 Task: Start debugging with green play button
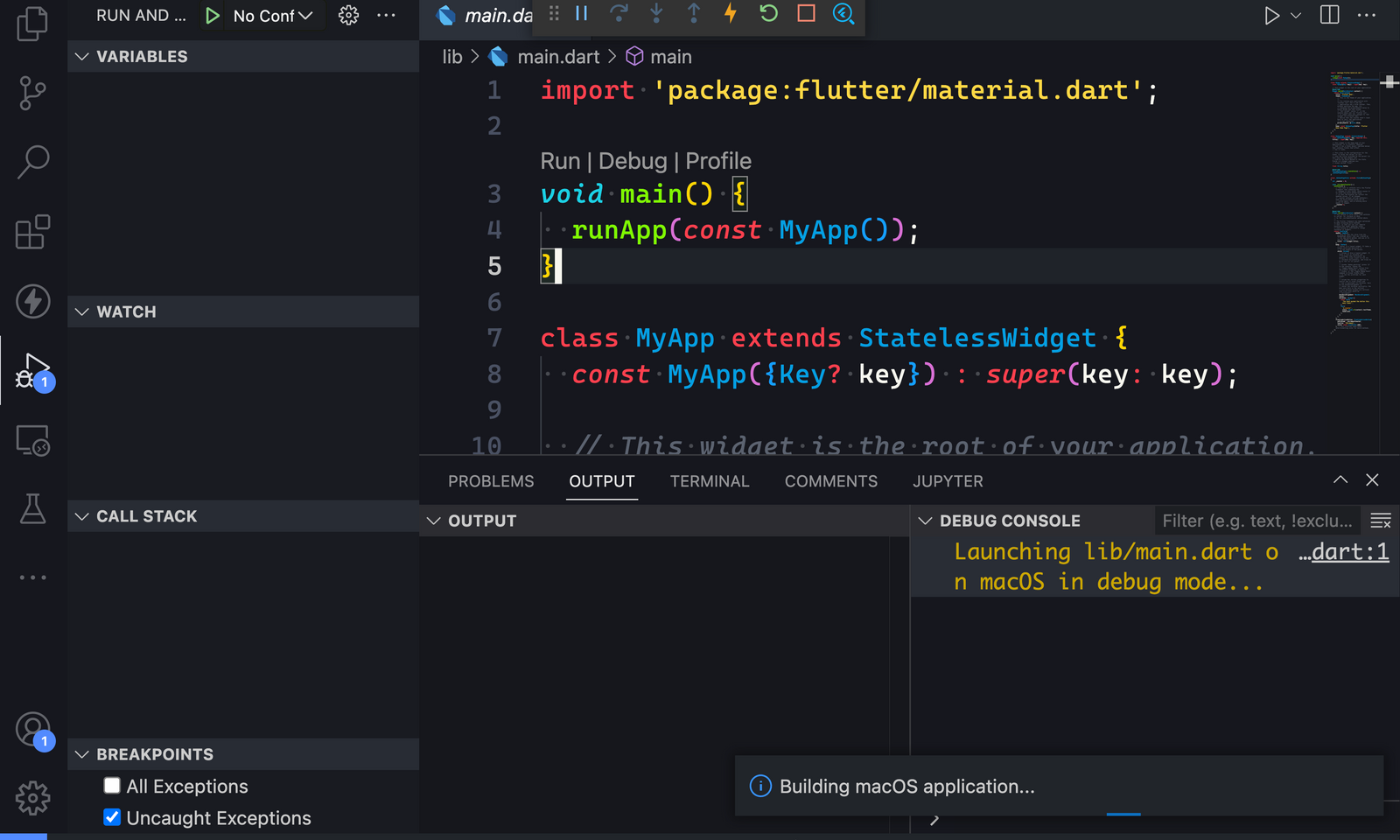[212, 16]
